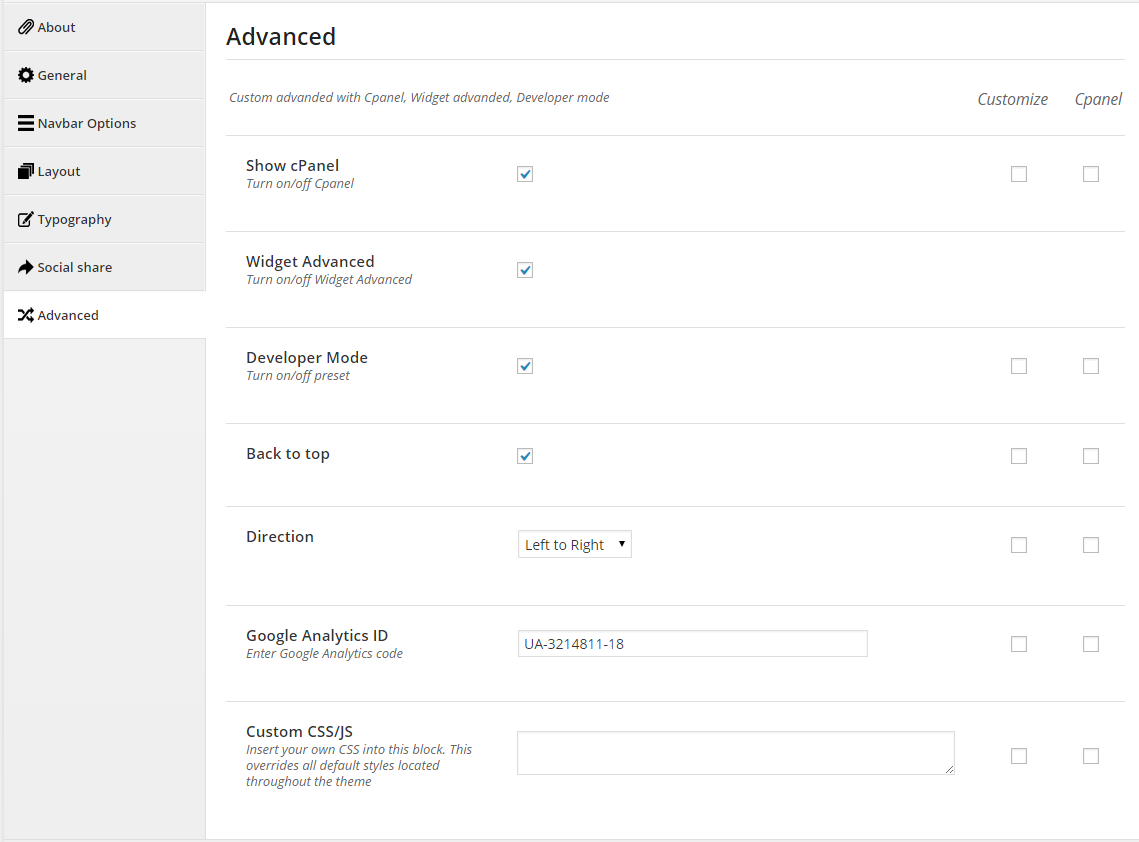
Task: Uncheck the Show cPanel checkbox
Action: point(524,174)
